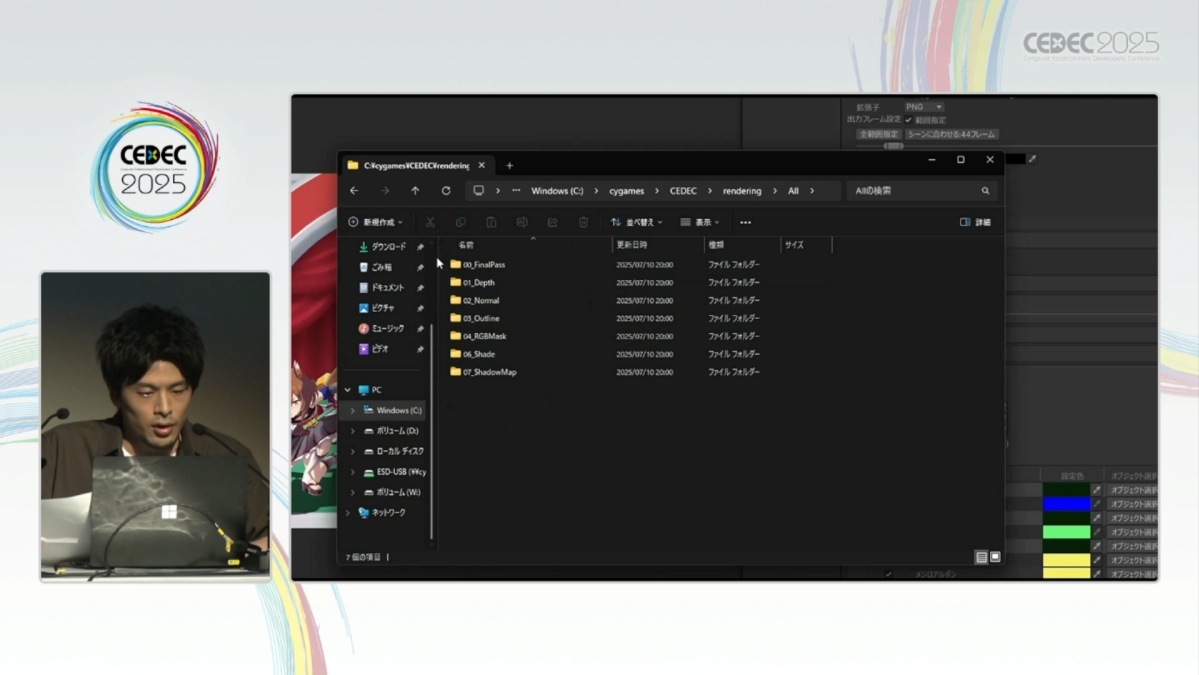Click the pin icon beside ごみ箱
1199x675 pixels.
(x=420, y=268)
